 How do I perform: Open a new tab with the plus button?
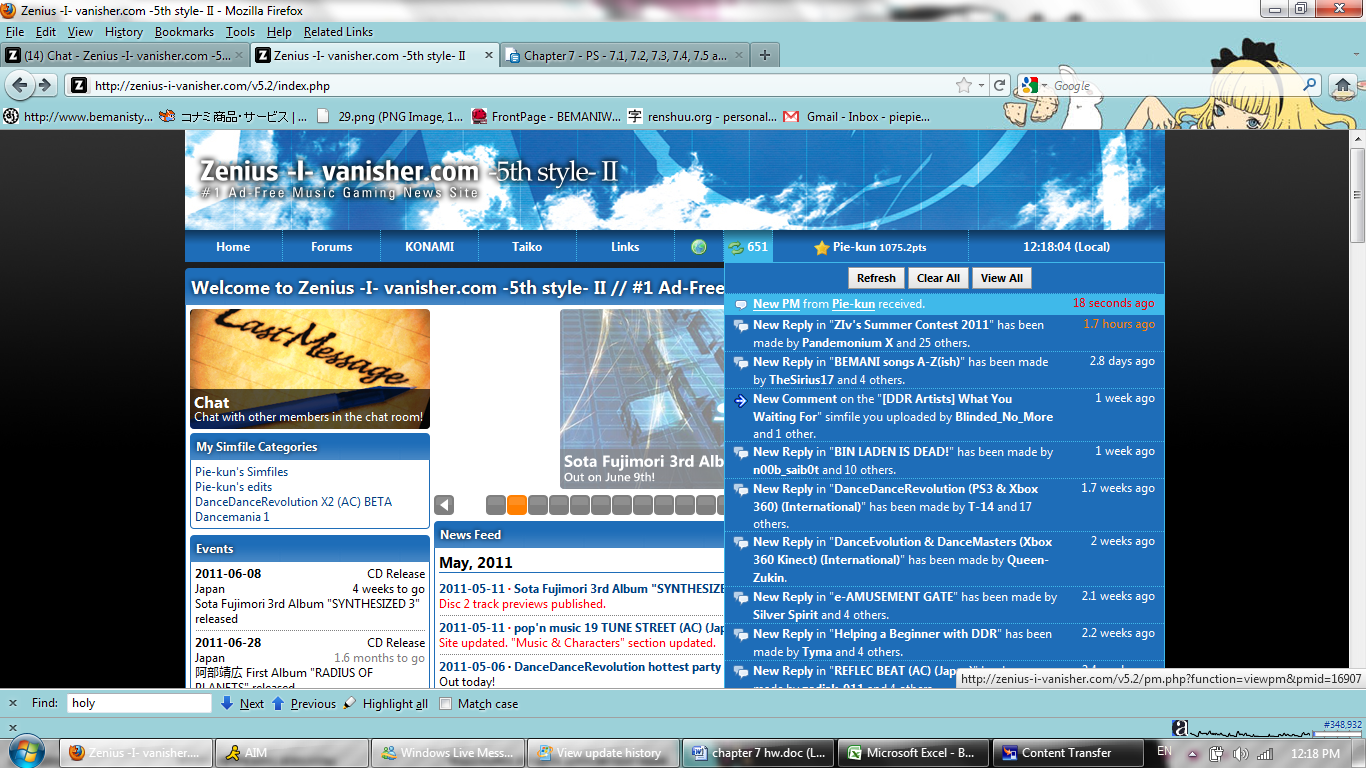tap(765, 55)
